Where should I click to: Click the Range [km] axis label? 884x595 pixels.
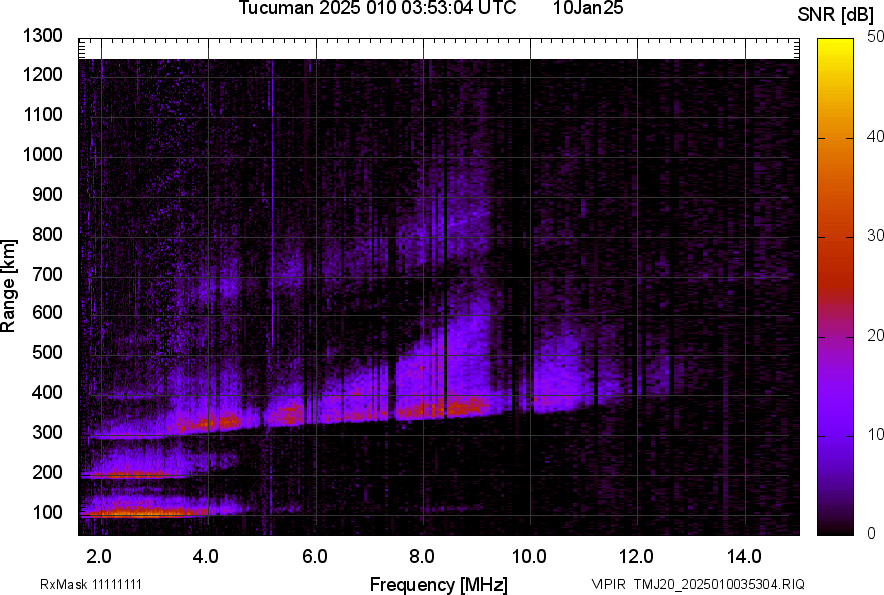[10, 286]
